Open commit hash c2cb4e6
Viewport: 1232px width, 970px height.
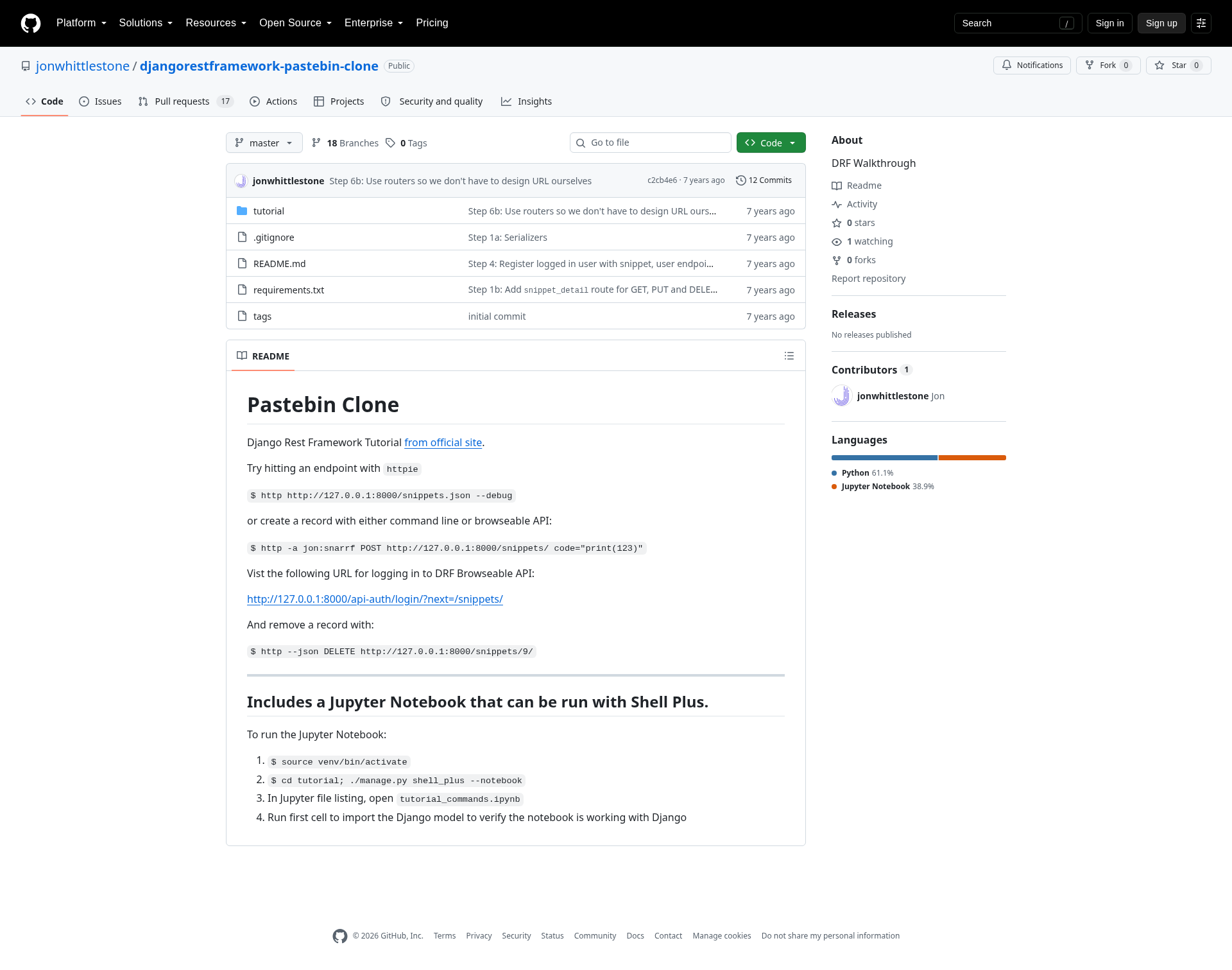pyautogui.click(x=662, y=180)
